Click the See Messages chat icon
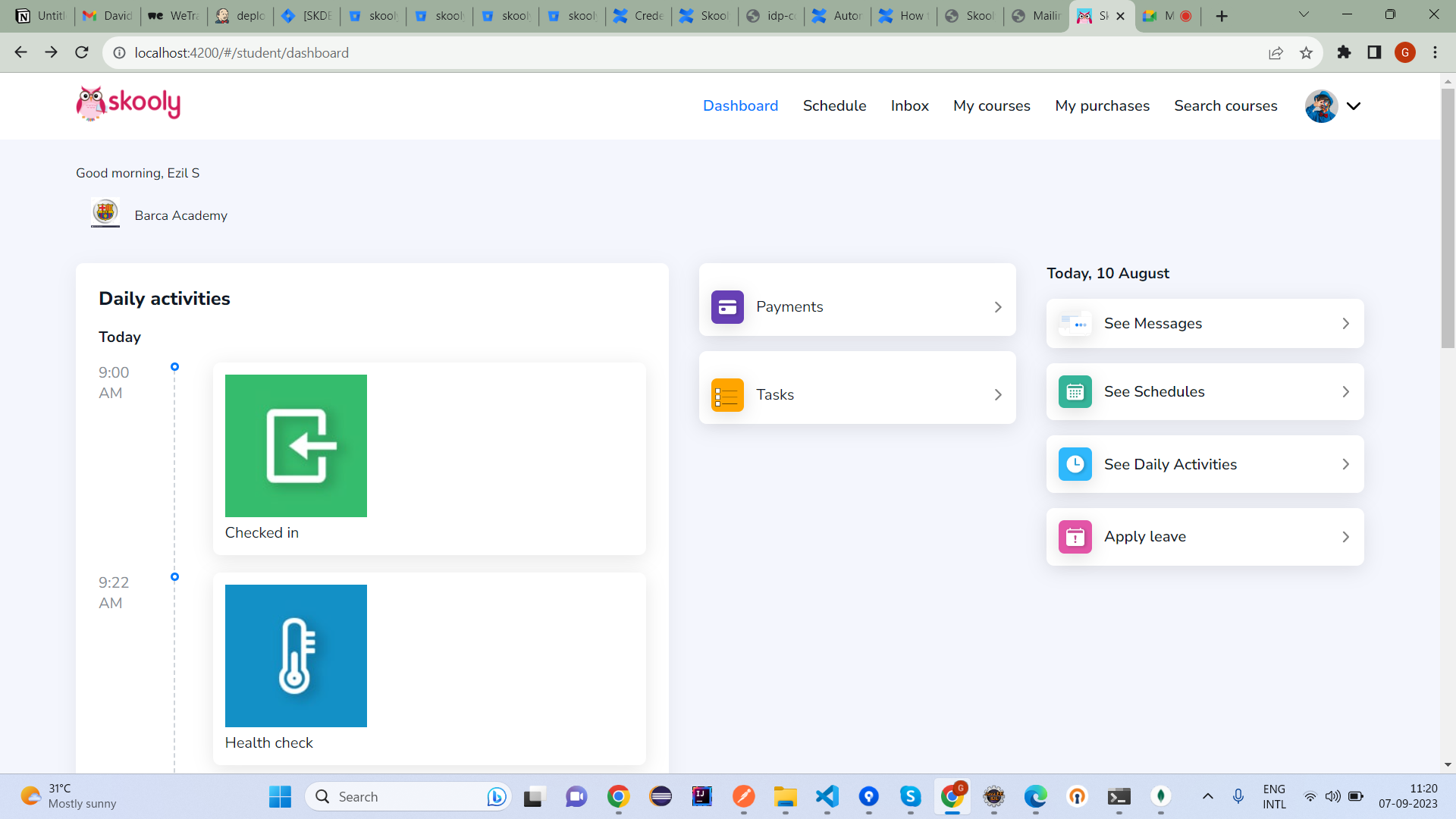 click(x=1075, y=324)
